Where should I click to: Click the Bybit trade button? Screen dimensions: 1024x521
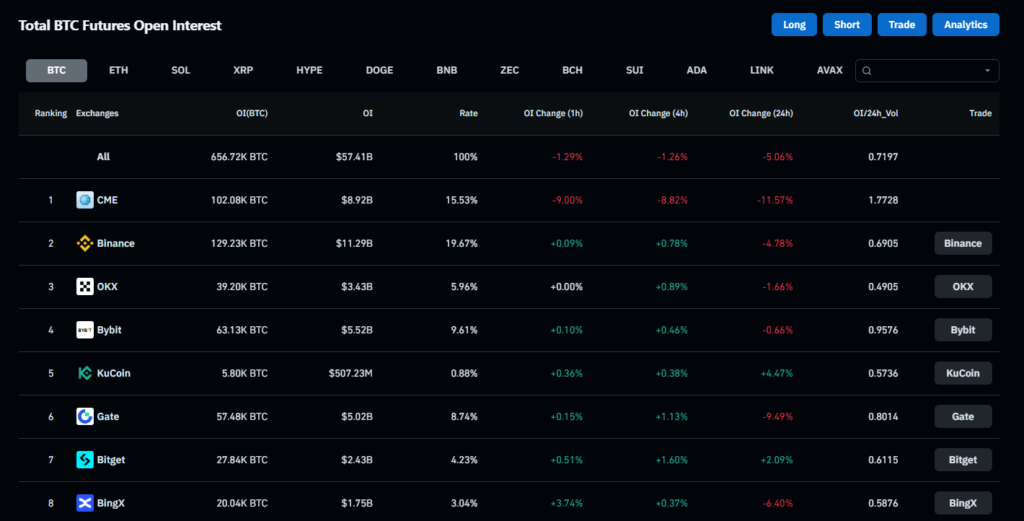(x=963, y=330)
